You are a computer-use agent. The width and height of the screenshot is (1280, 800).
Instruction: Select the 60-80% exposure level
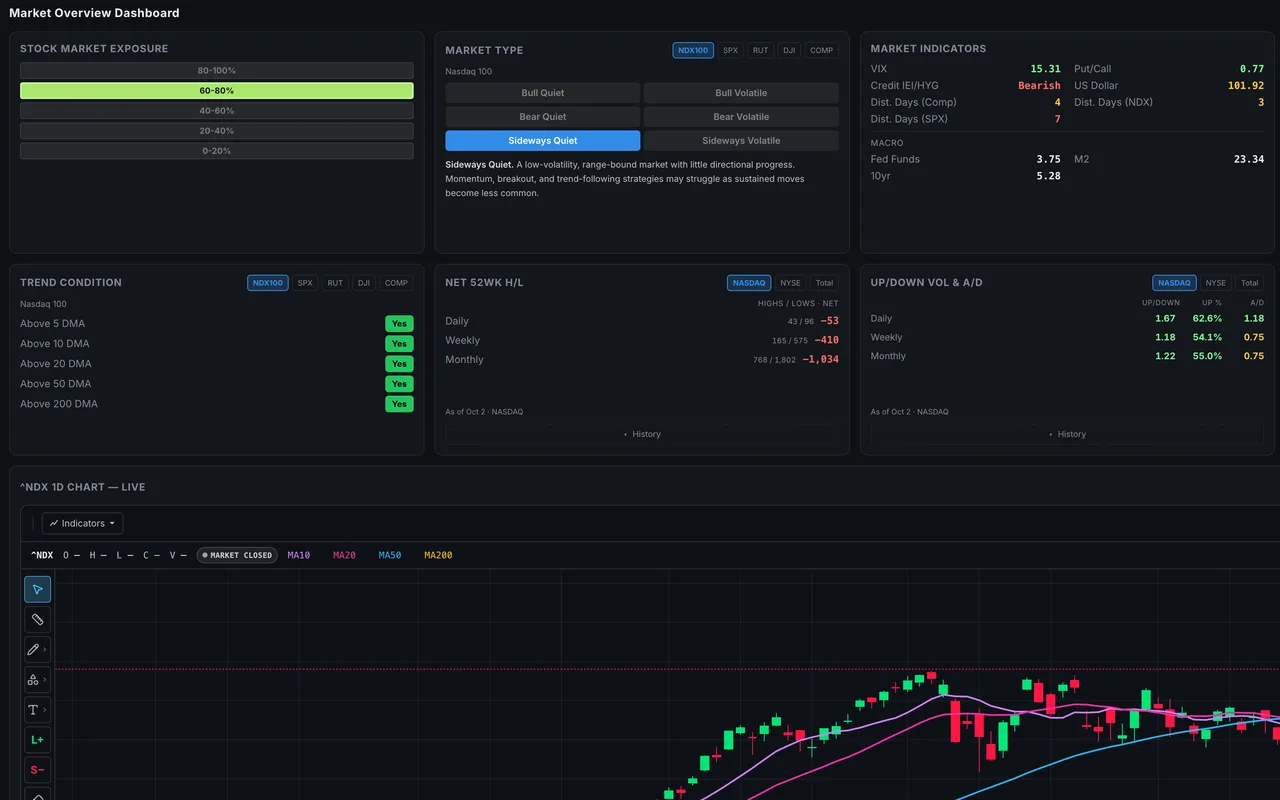point(217,91)
